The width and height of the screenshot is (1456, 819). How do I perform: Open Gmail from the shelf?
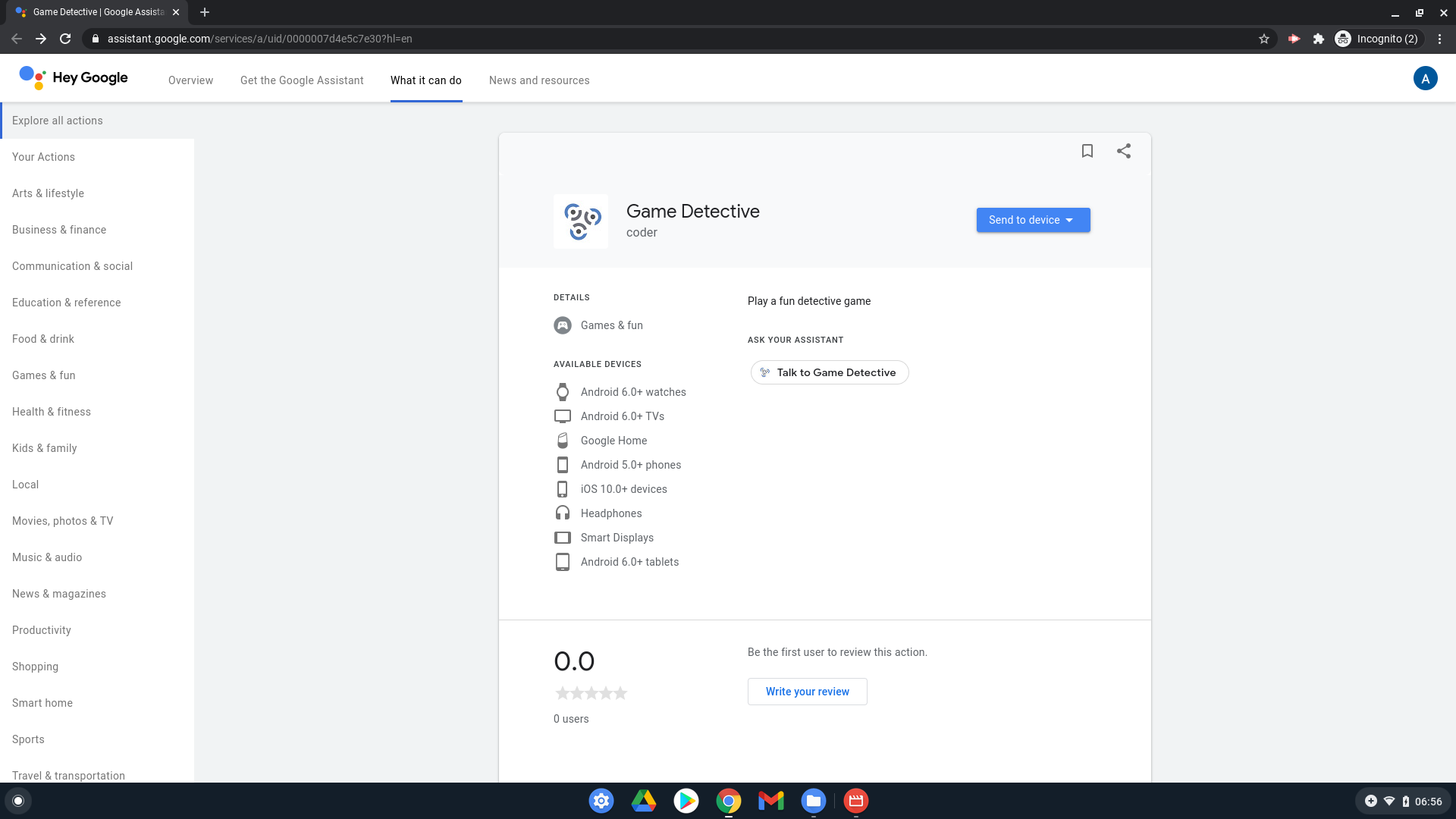tap(770, 801)
